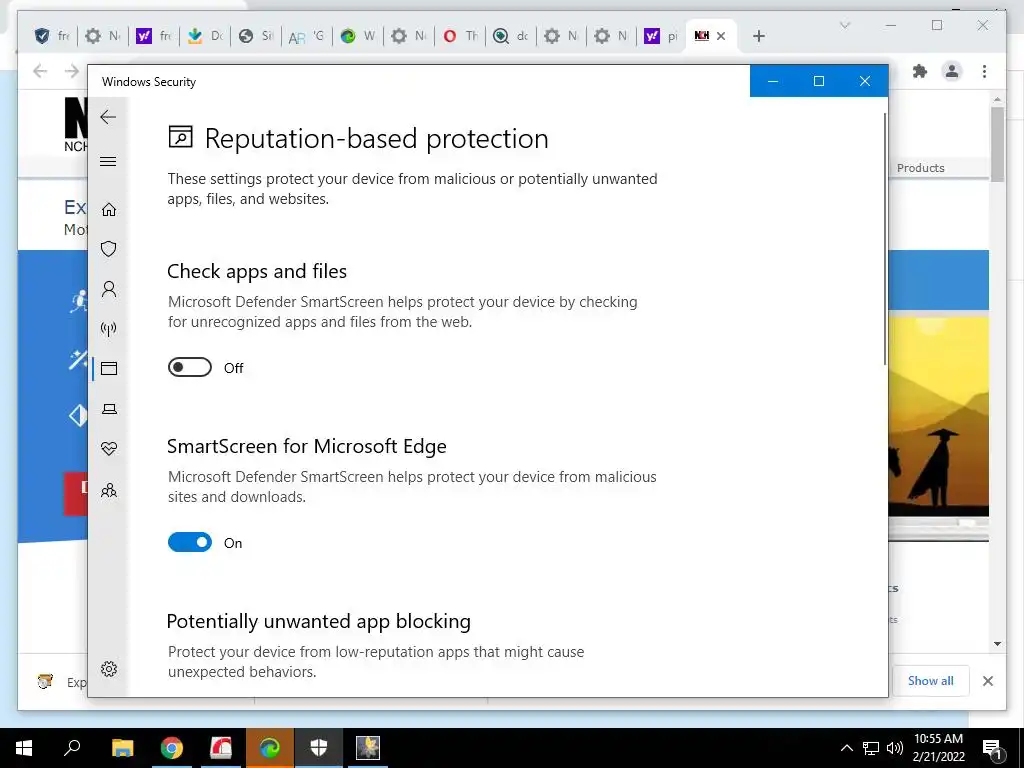
Task: Open Google Chrome from the taskbar
Action: point(172,748)
